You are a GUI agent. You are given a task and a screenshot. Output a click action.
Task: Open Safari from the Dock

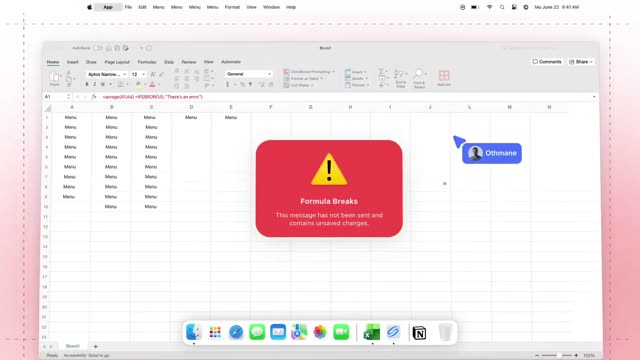click(x=236, y=332)
